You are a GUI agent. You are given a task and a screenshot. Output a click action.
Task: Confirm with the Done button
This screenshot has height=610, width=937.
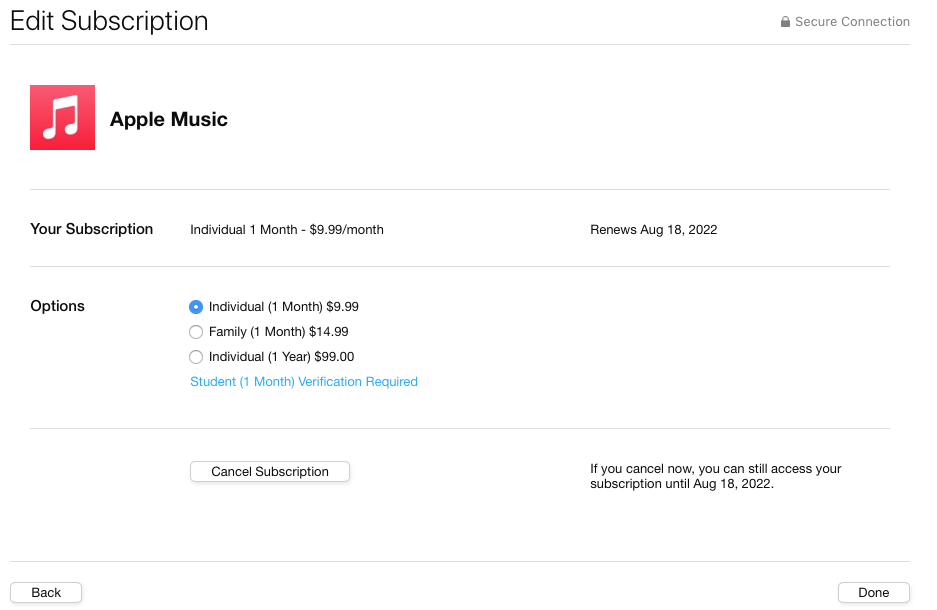tap(873, 592)
